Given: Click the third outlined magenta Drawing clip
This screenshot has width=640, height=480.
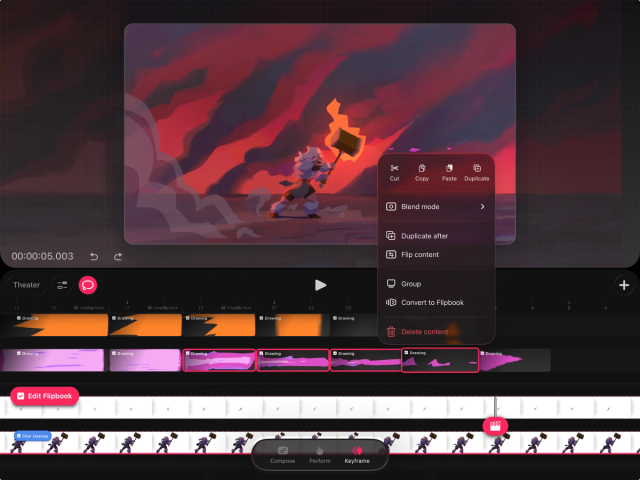Looking at the screenshot, I should (x=366, y=360).
